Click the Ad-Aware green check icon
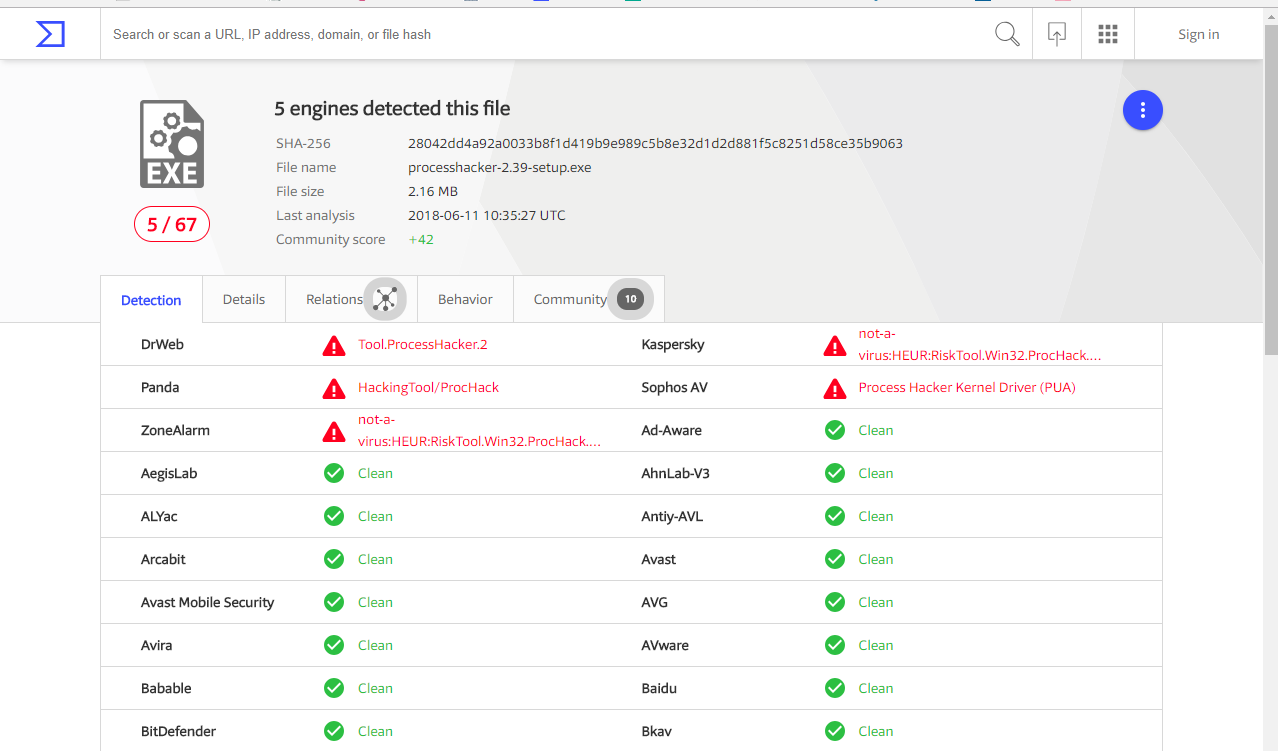Viewport: 1278px width, 751px height. coord(835,430)
